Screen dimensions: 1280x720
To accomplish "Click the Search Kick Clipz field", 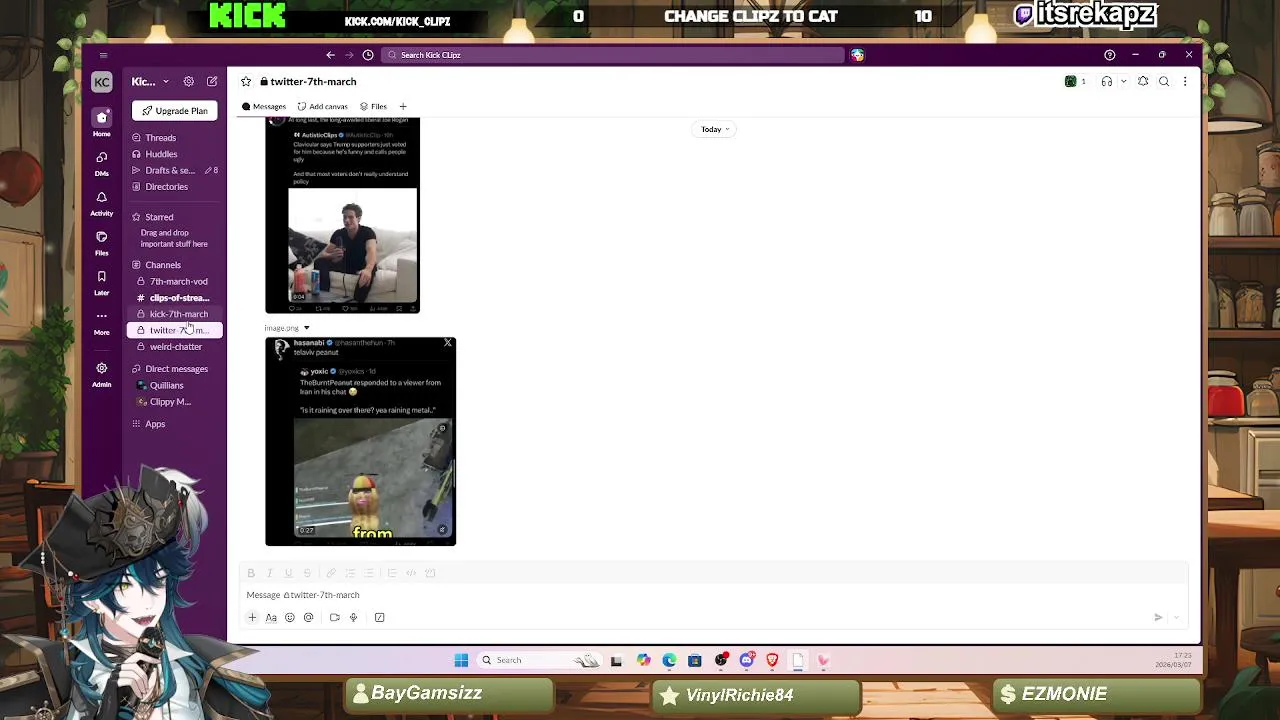I will 612,55.
